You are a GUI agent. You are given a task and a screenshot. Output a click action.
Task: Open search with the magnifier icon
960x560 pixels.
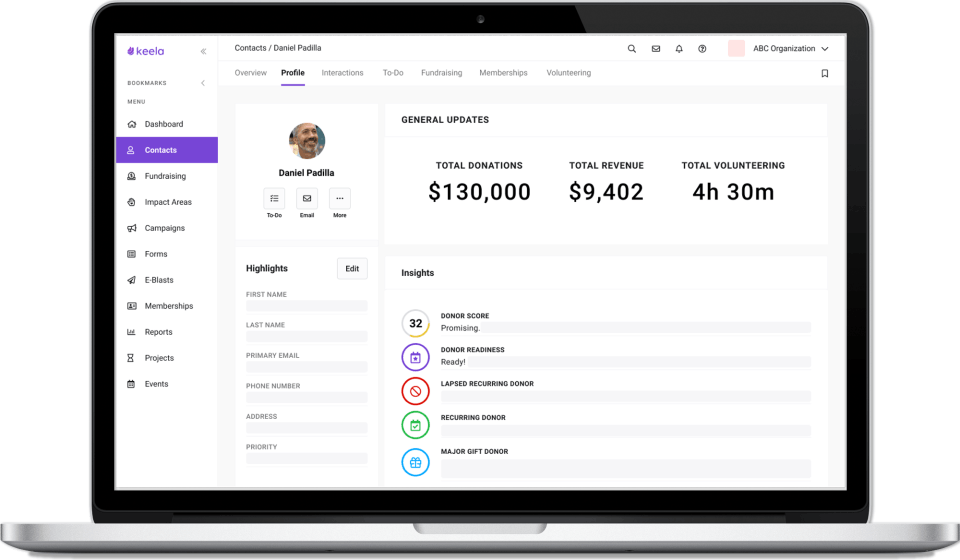click(x=631, y=49)
